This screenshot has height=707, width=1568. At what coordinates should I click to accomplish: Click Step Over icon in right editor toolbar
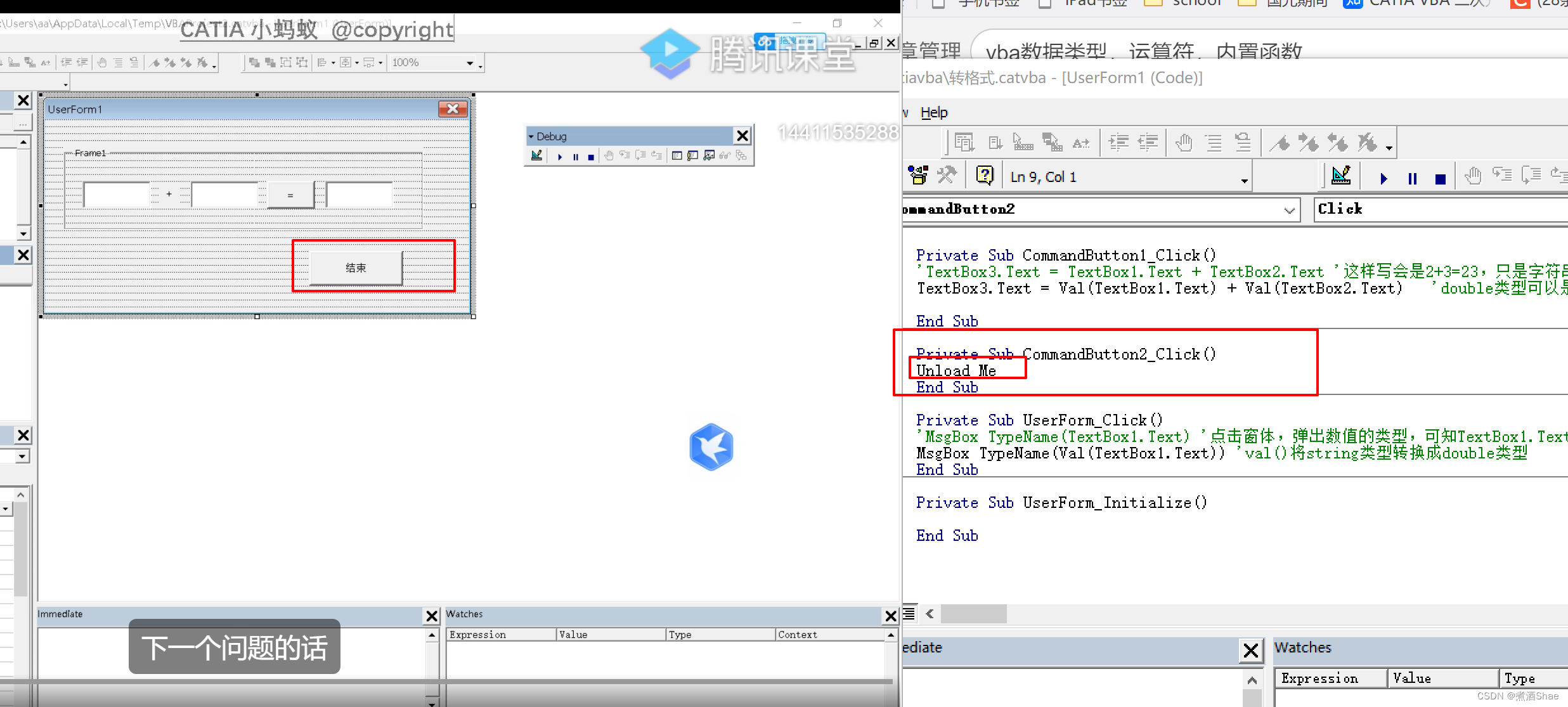click(1531, 175)
